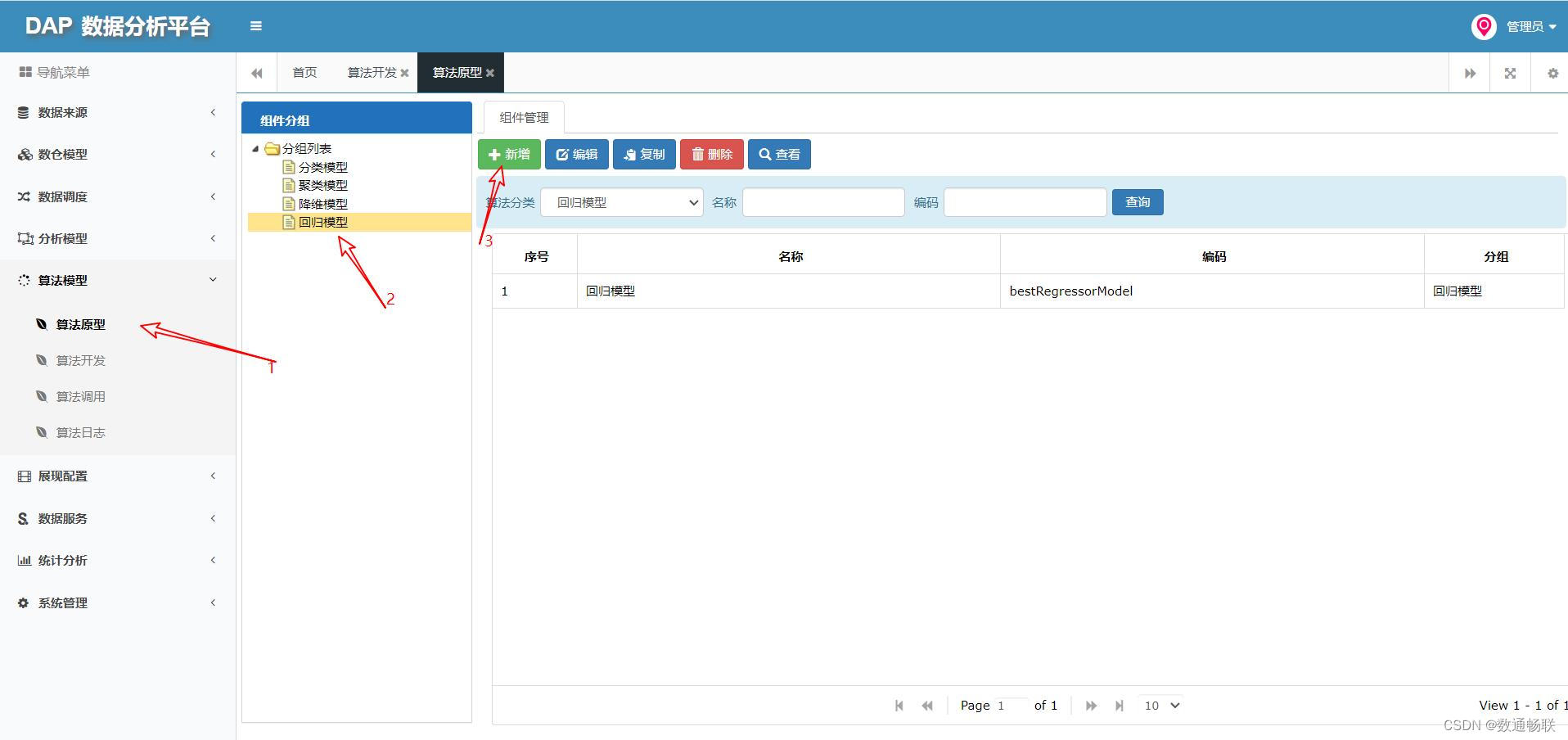Select 聚类模型 in the group tree

click(322, 186)
